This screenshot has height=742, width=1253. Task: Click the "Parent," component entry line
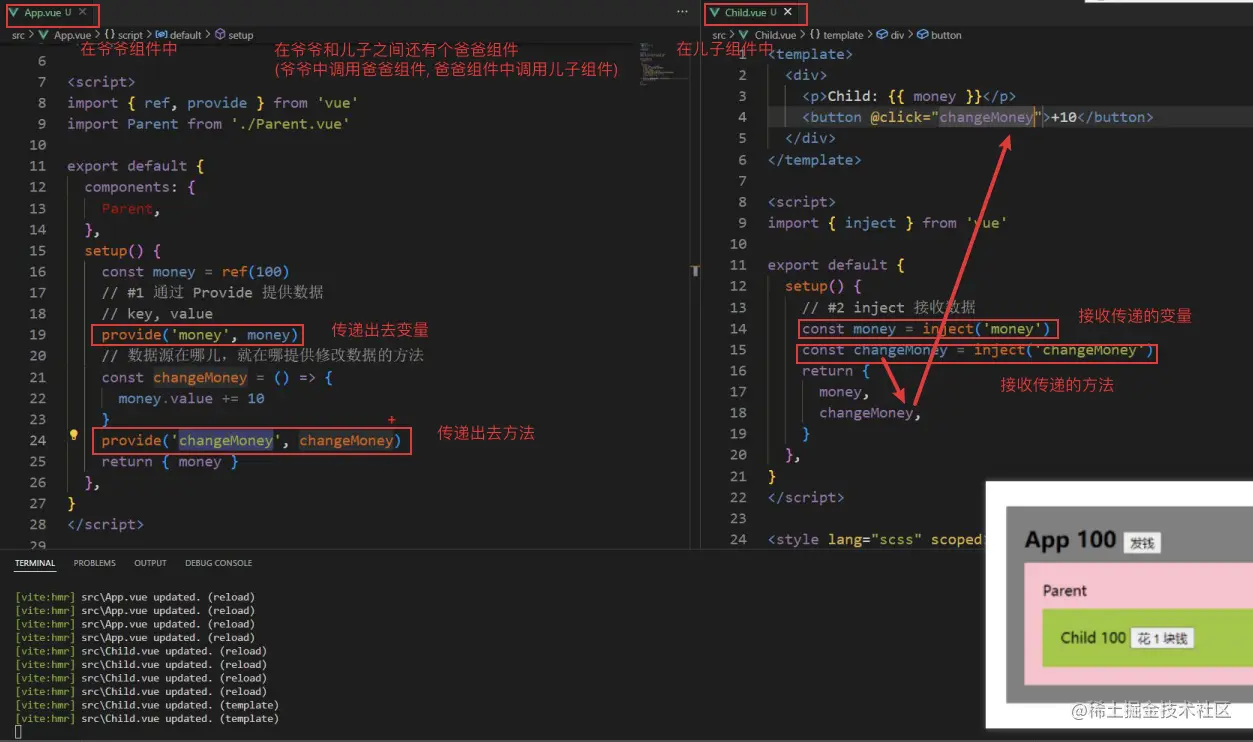(x=131, y=209)
